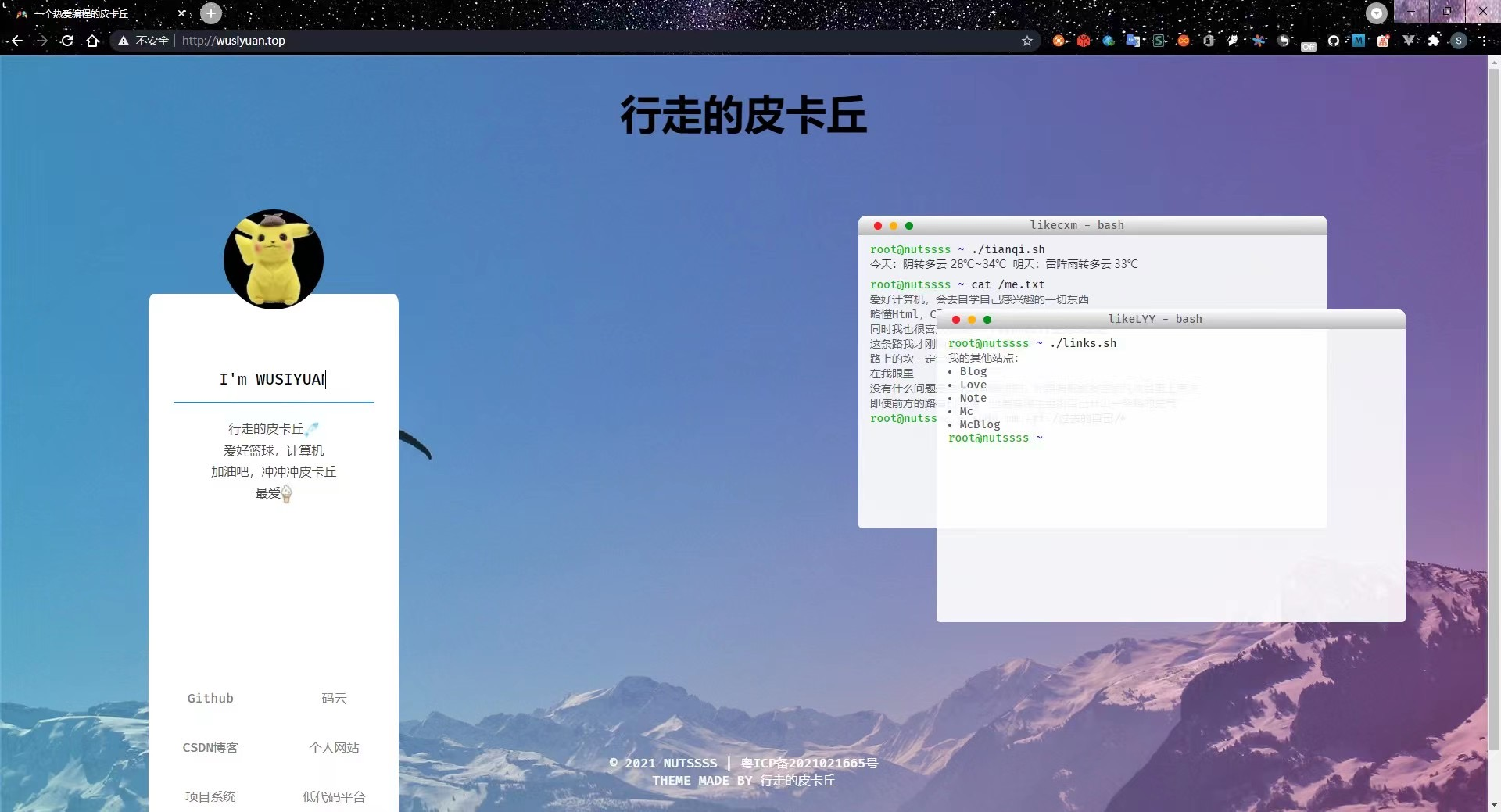
Task: Open the Blog link in terminal output
Action: (x=973, y=371)
